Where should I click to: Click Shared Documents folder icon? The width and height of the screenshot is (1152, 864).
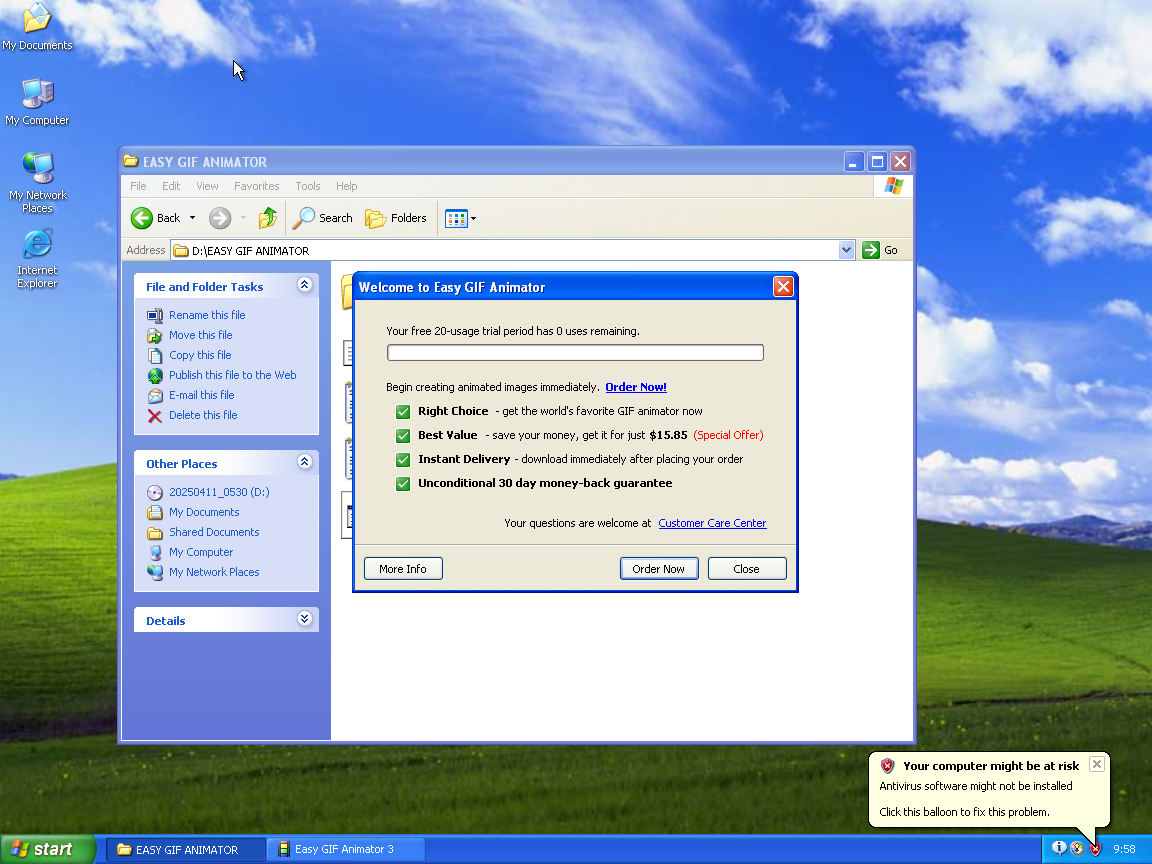[154, 533]
